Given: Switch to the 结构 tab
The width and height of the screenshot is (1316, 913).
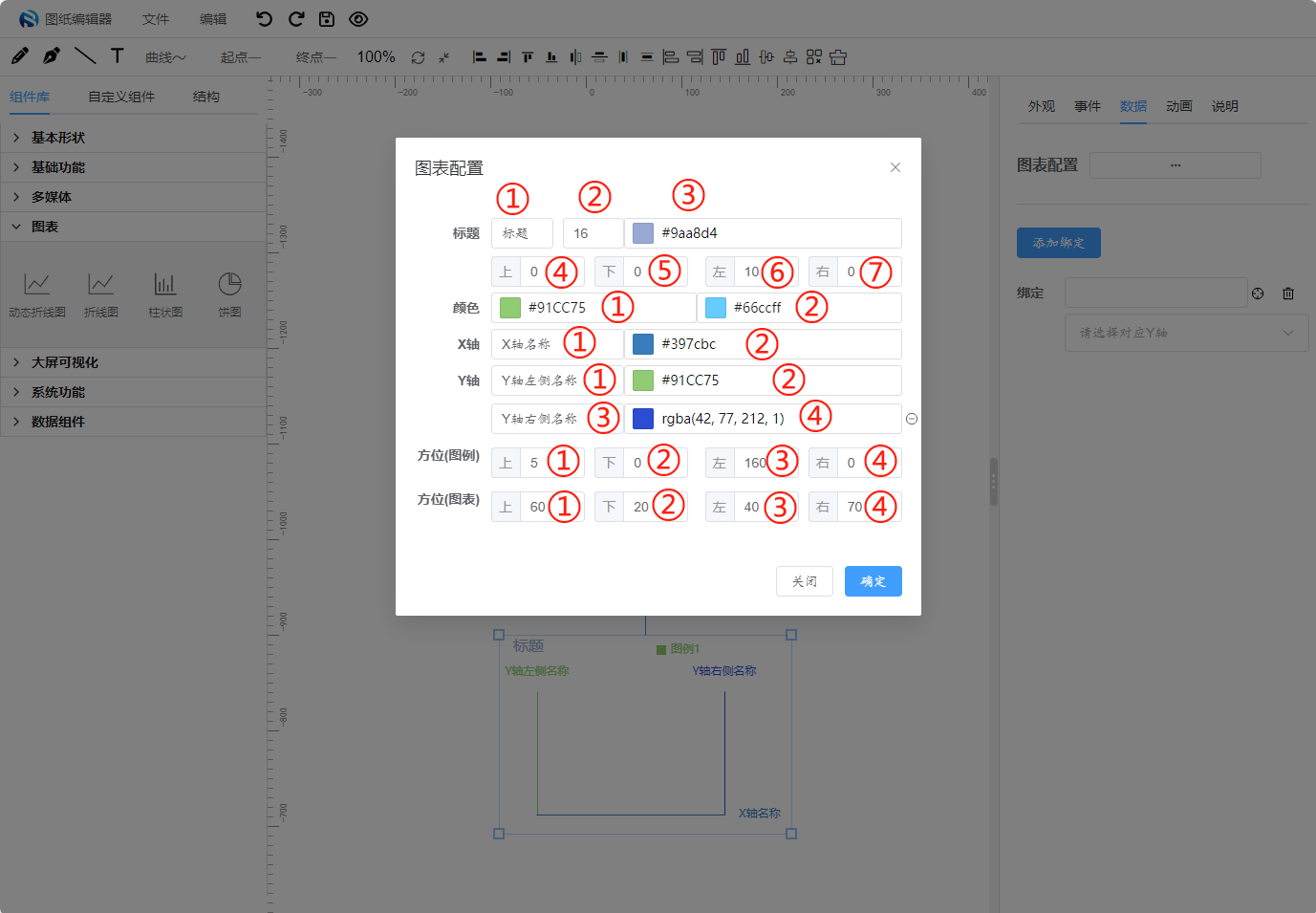Looking at the screenshot, I should click(x=206, y=97).
